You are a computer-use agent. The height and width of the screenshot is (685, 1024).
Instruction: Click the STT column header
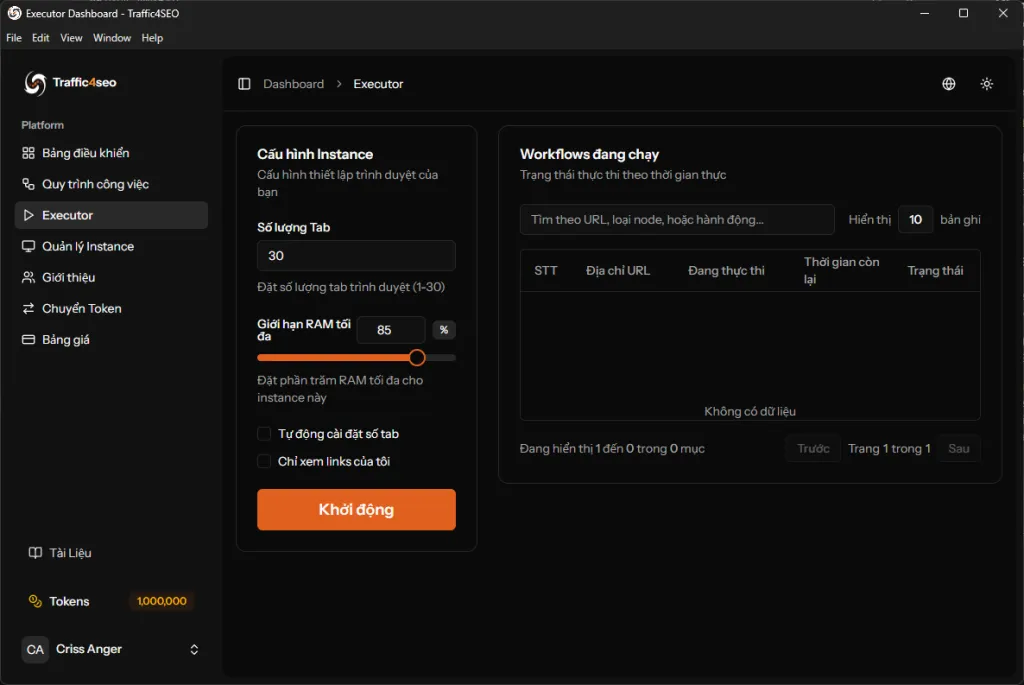(x=546, y=270)
